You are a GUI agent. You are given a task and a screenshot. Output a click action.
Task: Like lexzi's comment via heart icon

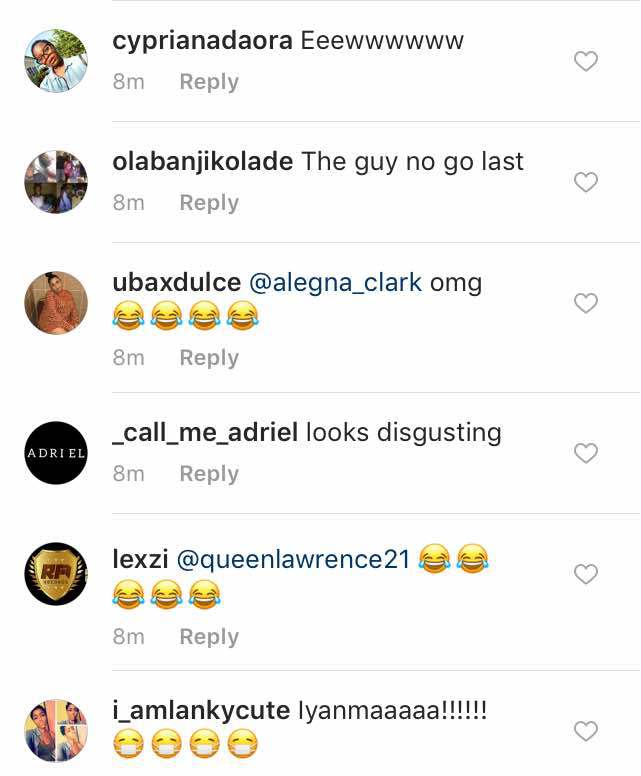tap(586, 574)
